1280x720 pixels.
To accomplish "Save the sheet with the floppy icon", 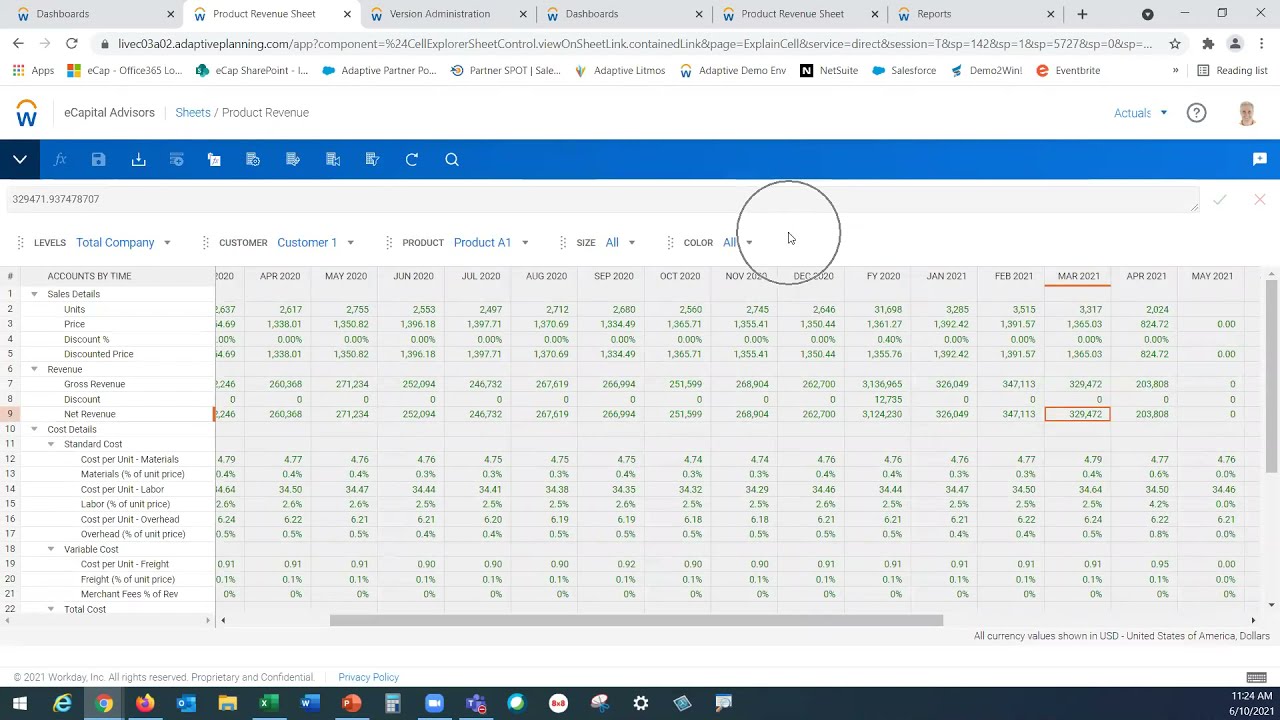I will pyautogui.click(x=98, y=159).
